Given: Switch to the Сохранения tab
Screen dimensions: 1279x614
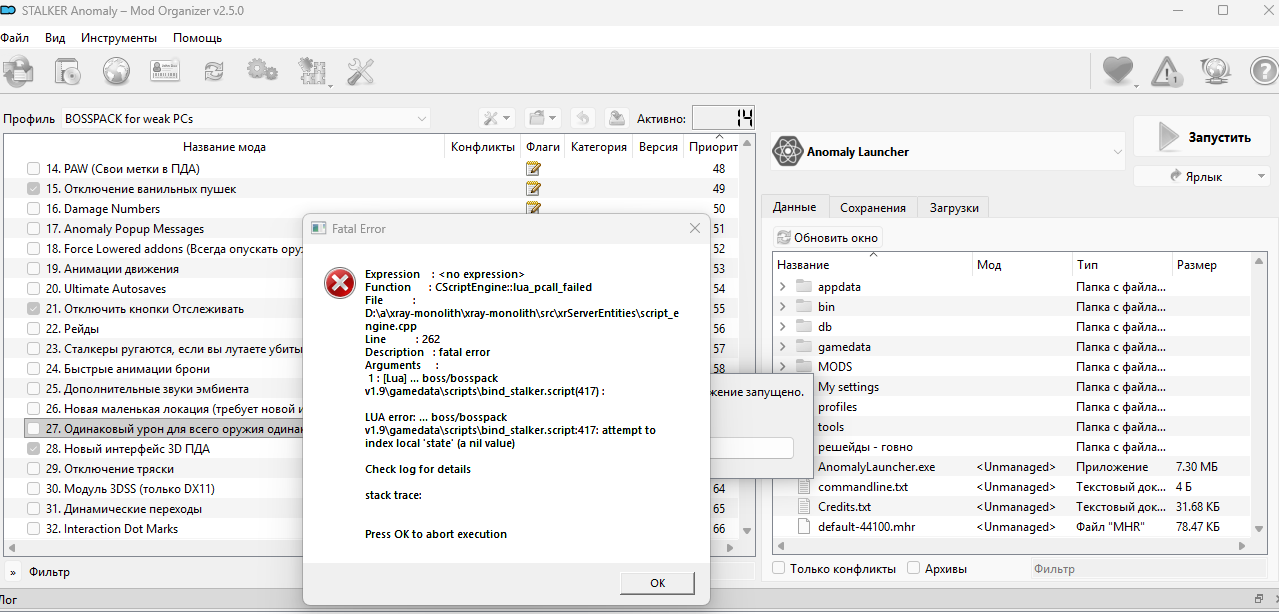Looking at the screenshot, I should [x=872, y=208].
